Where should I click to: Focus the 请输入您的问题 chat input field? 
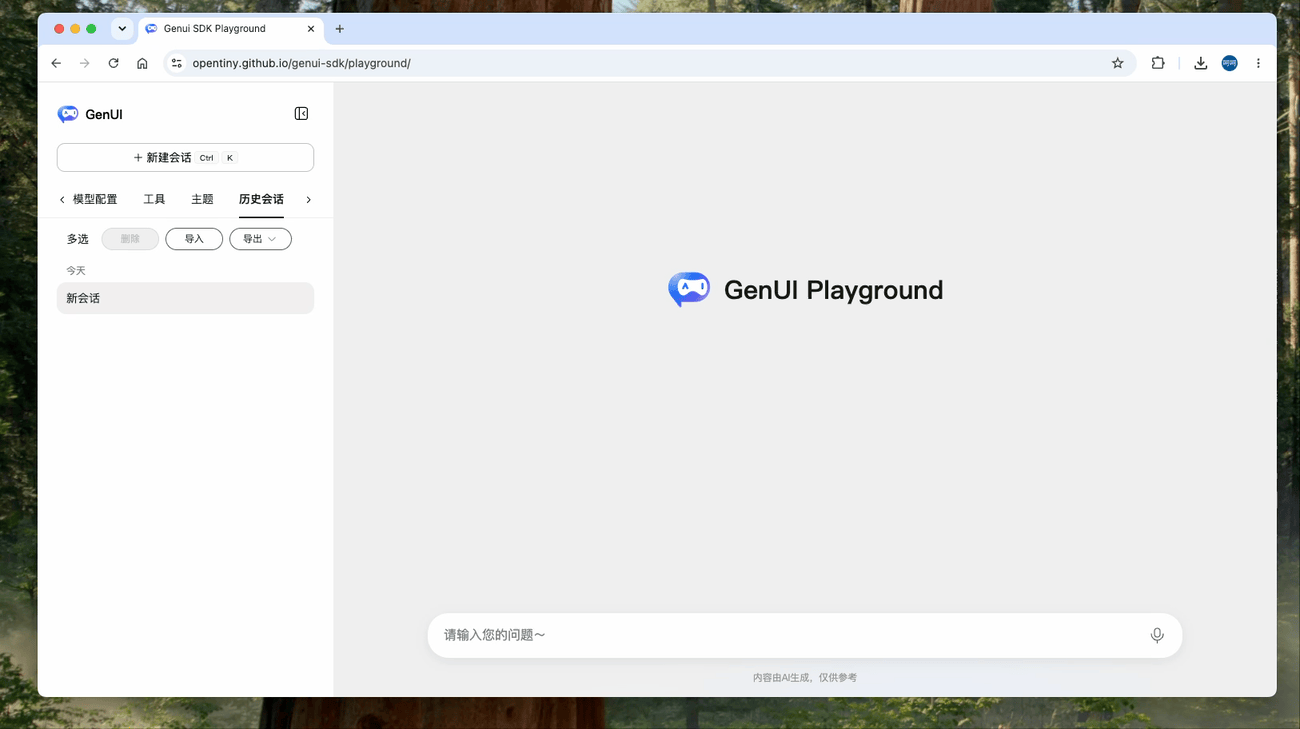click(x=804, y=635)
